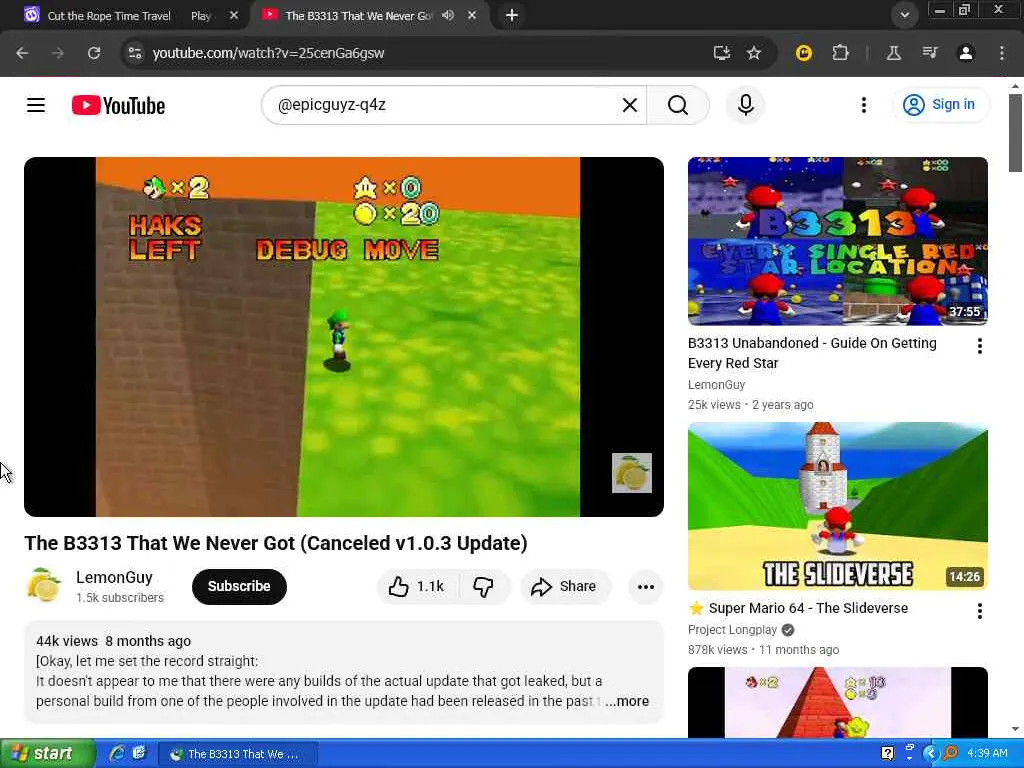The height and width of the screenshot is (768, 1024).
Task: Select B3313 browser taskbar button
Action: (x=238, y=754)
